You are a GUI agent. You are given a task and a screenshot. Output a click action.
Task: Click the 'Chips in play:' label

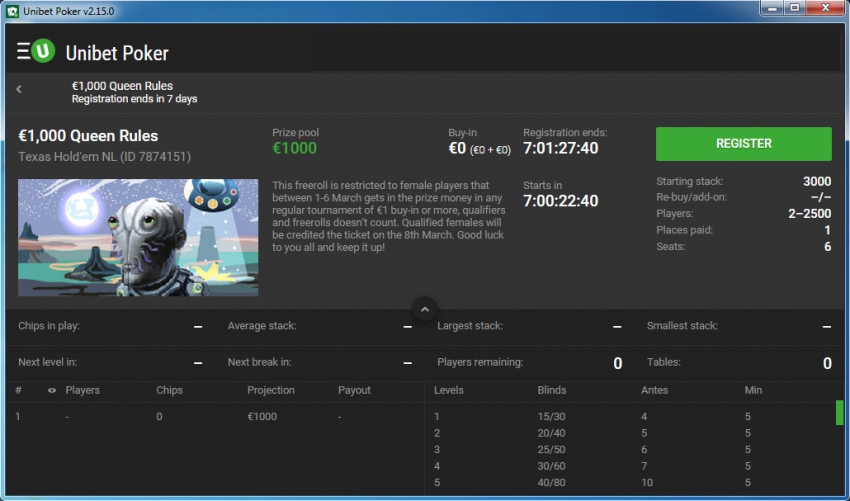tap(49, 326)
